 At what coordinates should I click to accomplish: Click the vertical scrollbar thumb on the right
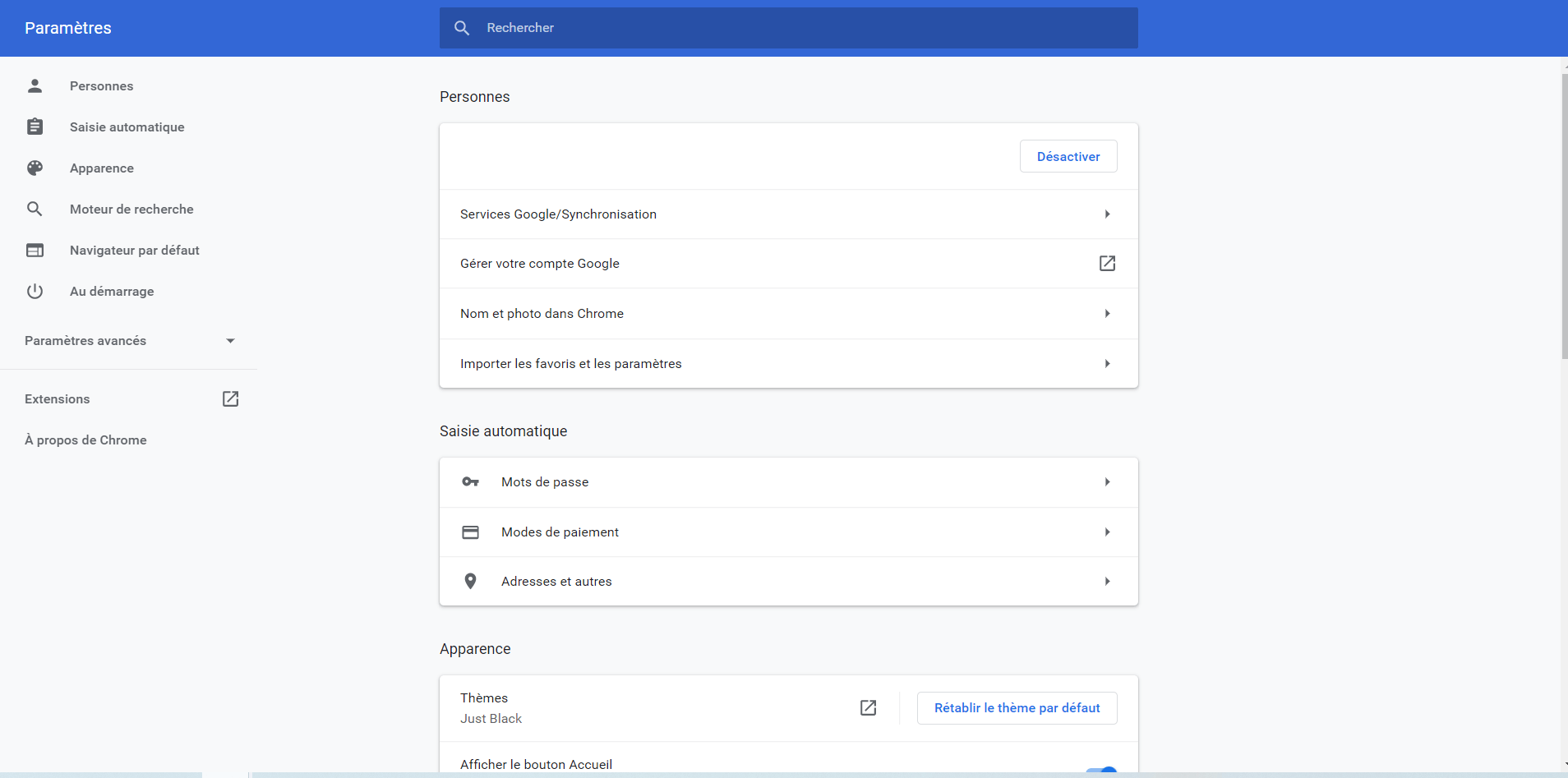[x=1565, y=216]
